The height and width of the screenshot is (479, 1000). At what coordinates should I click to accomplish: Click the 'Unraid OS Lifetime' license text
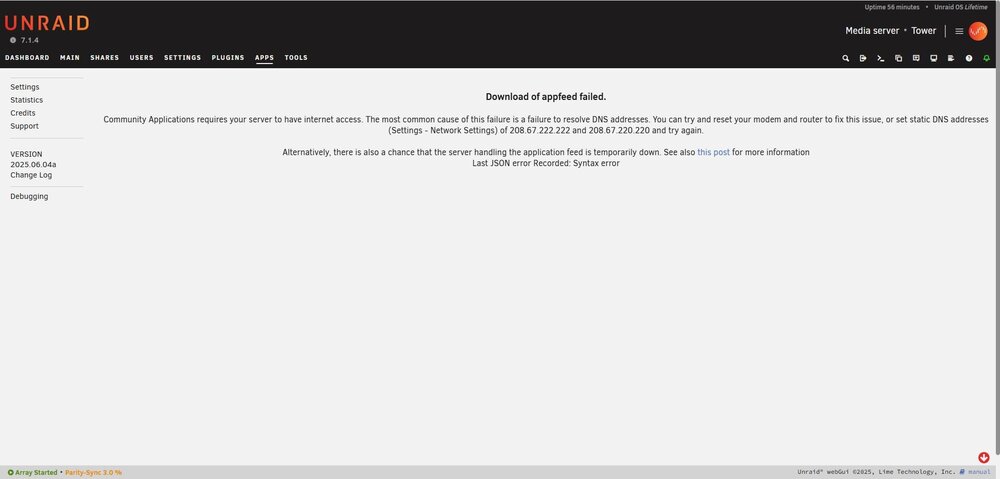(x=960, y=7)
